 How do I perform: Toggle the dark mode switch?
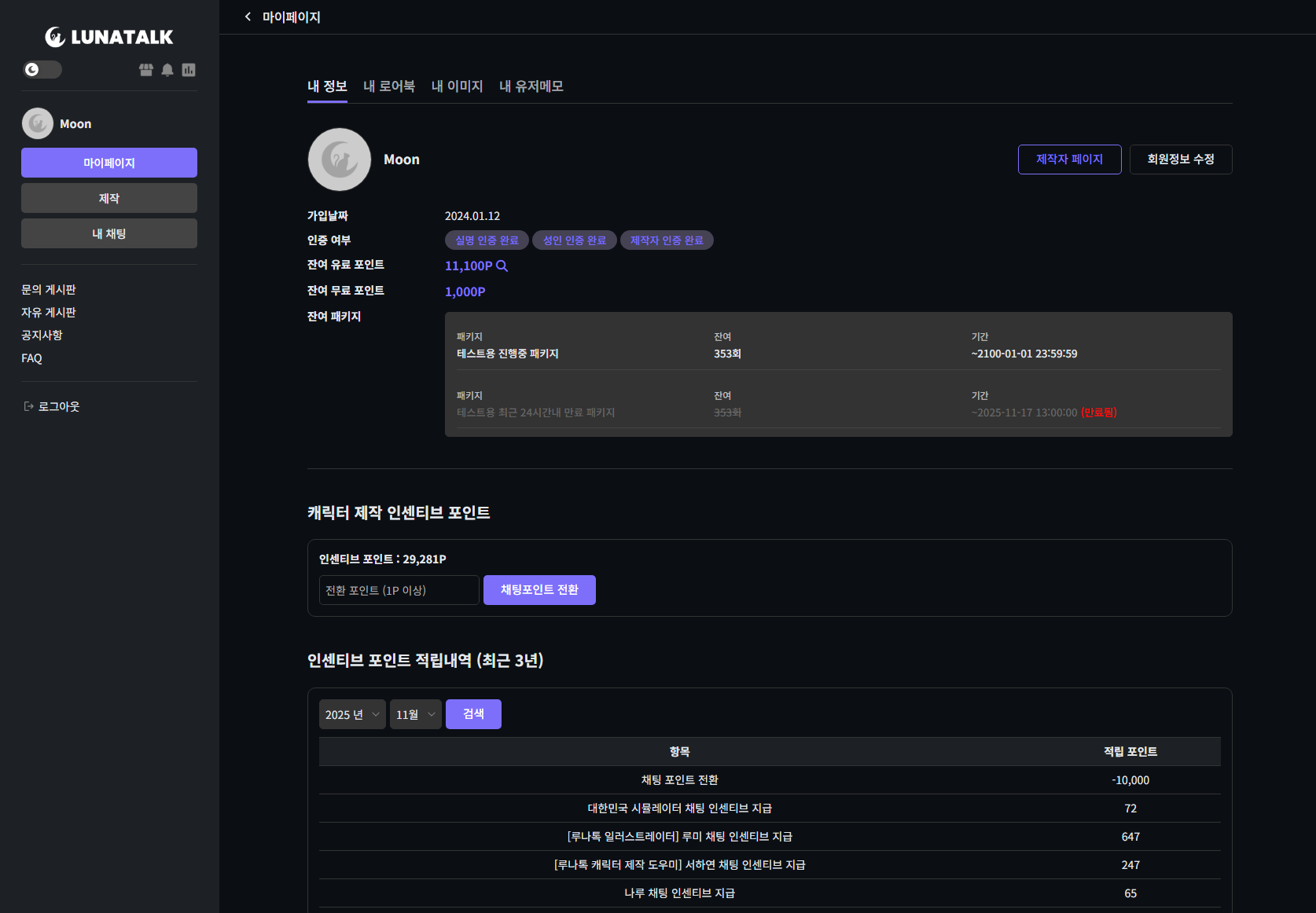pos(42,70)
